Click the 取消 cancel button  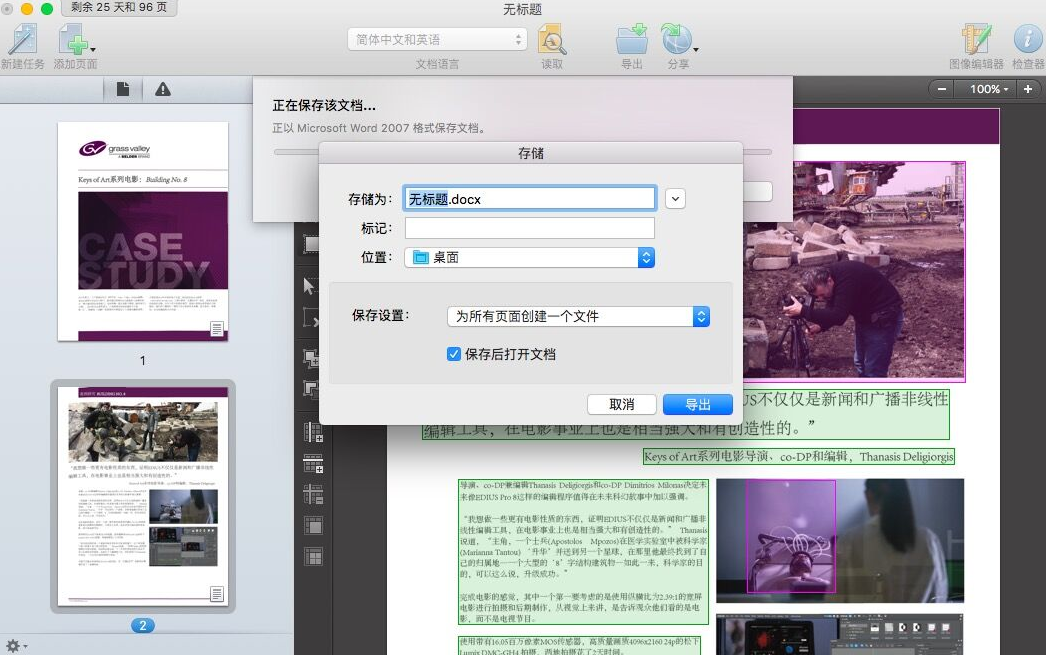[x=621, y=404]
